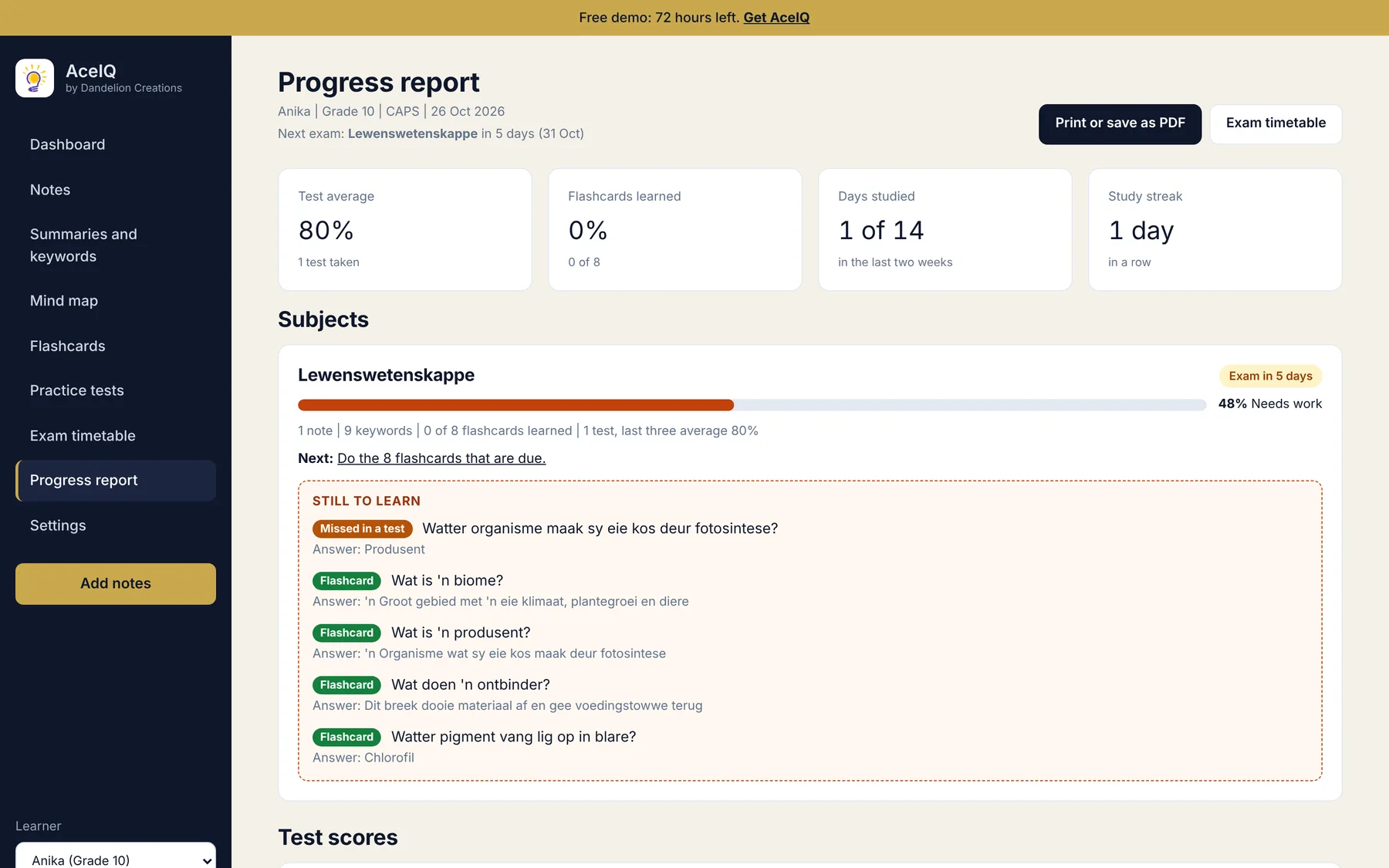Viewport: 1389px width, 868px height.
Task: Click the Flashcard tag beside 'Wat is 'n produsent?'
Action: 346,633
